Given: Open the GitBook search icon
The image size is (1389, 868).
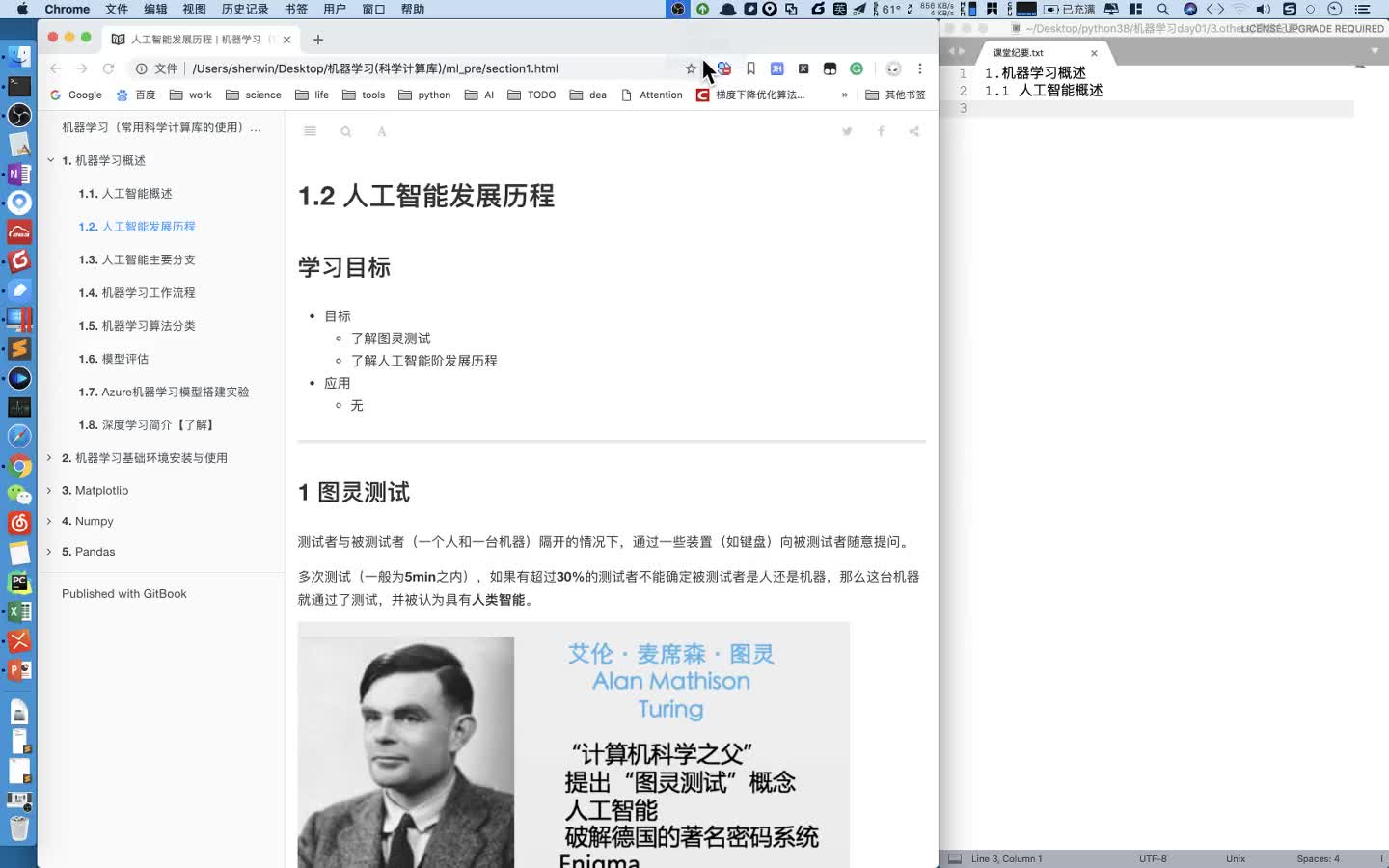Looking at the screenshot, I should [345, 131].
